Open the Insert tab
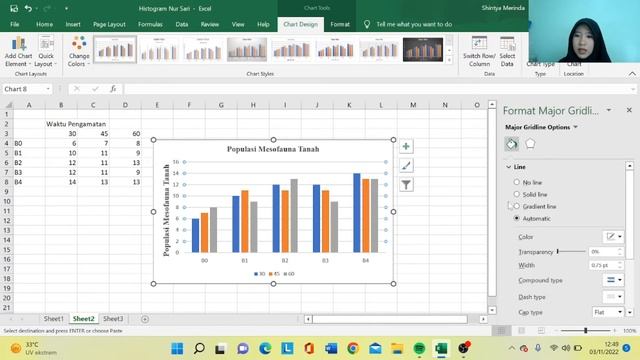The image size is (640, 360). (x=73, y=24)
